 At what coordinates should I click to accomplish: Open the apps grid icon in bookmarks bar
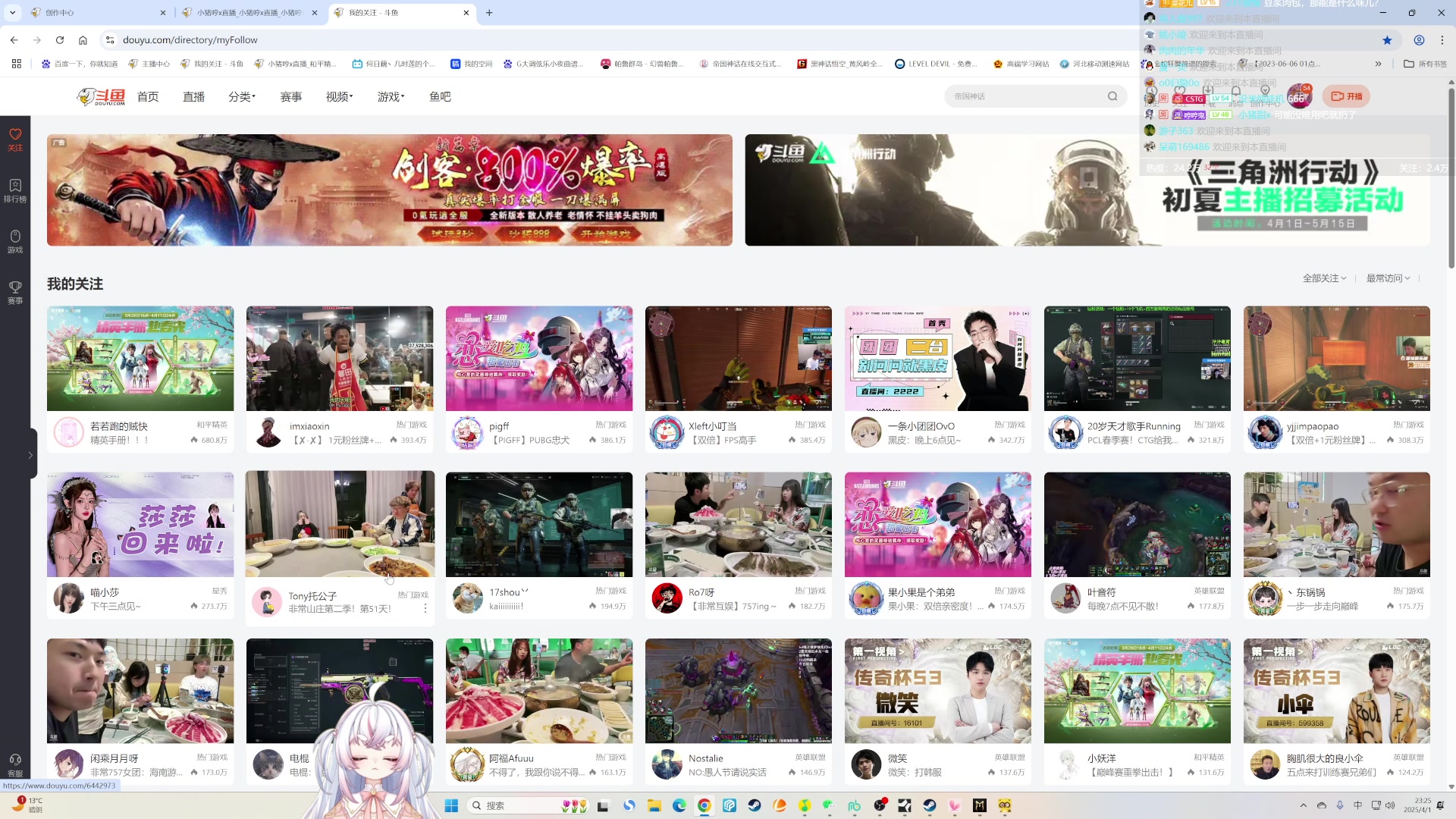[x=17, y=64]
